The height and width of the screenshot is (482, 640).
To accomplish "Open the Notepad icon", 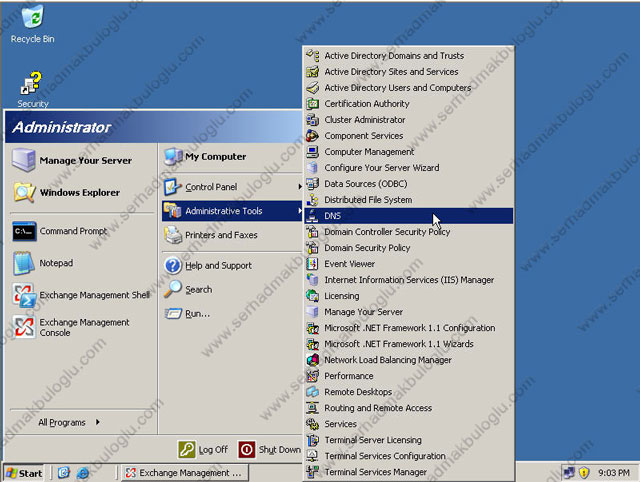I will [x=24, y=263].
